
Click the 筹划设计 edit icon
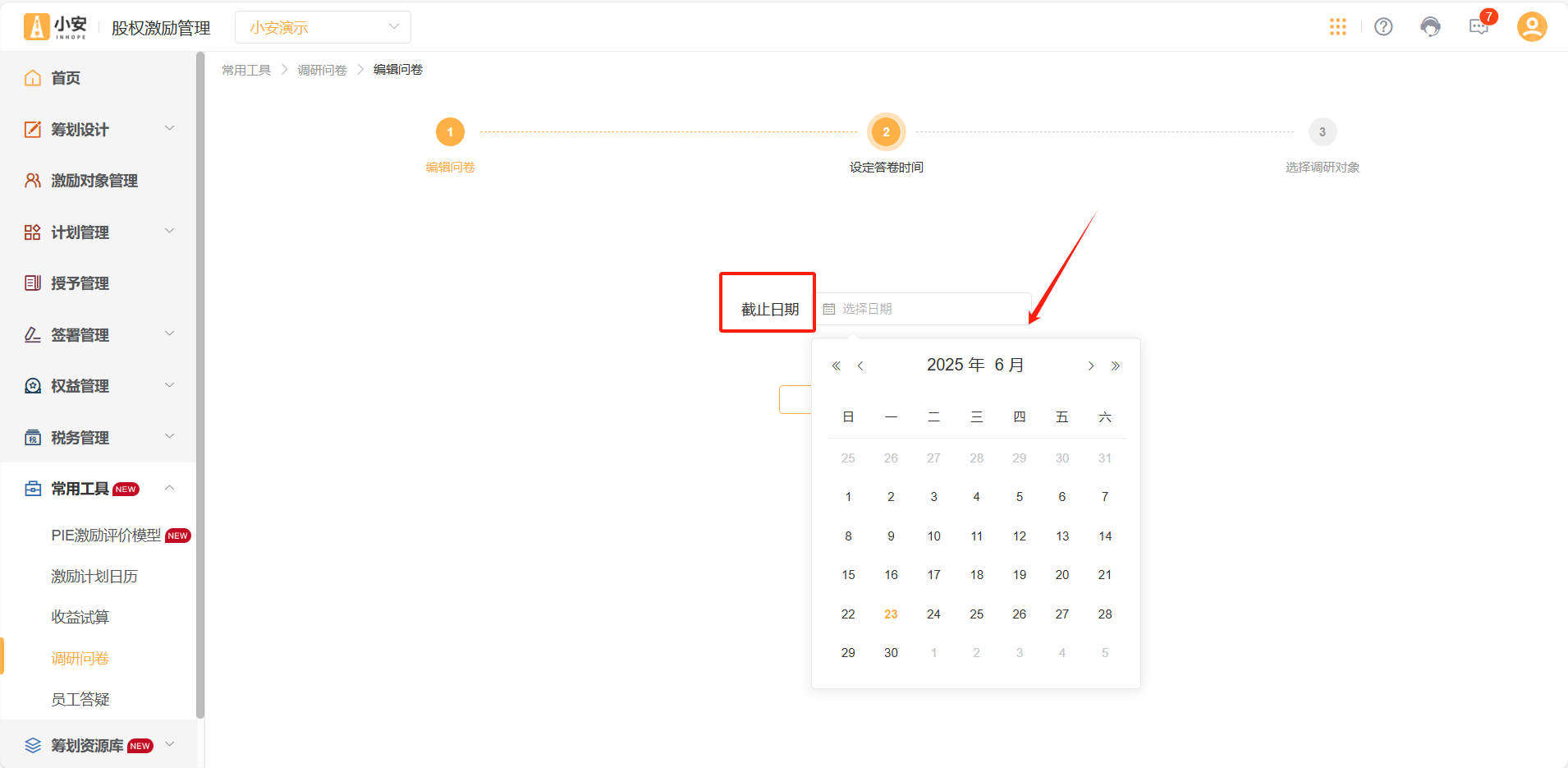(33, 129)
